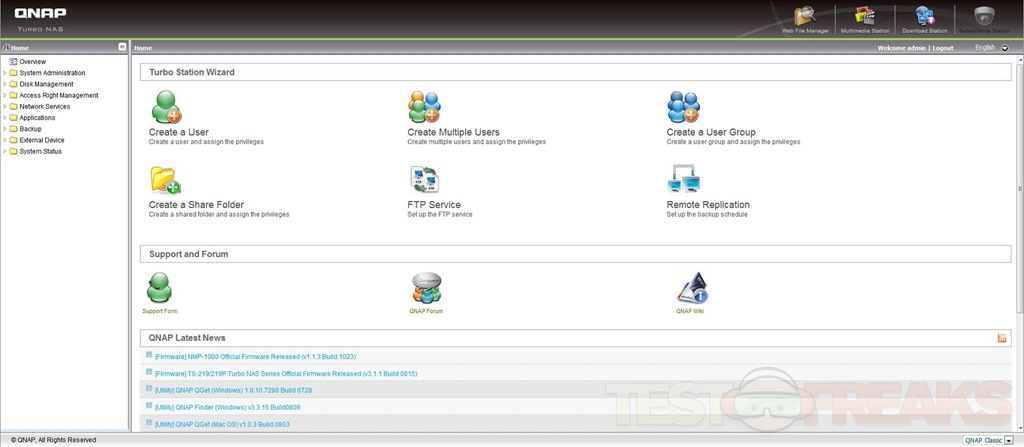Select Network Services in the sidebar
Image resolution: width=1024 pixels, height=447 pixels.
tap(44, 106)
